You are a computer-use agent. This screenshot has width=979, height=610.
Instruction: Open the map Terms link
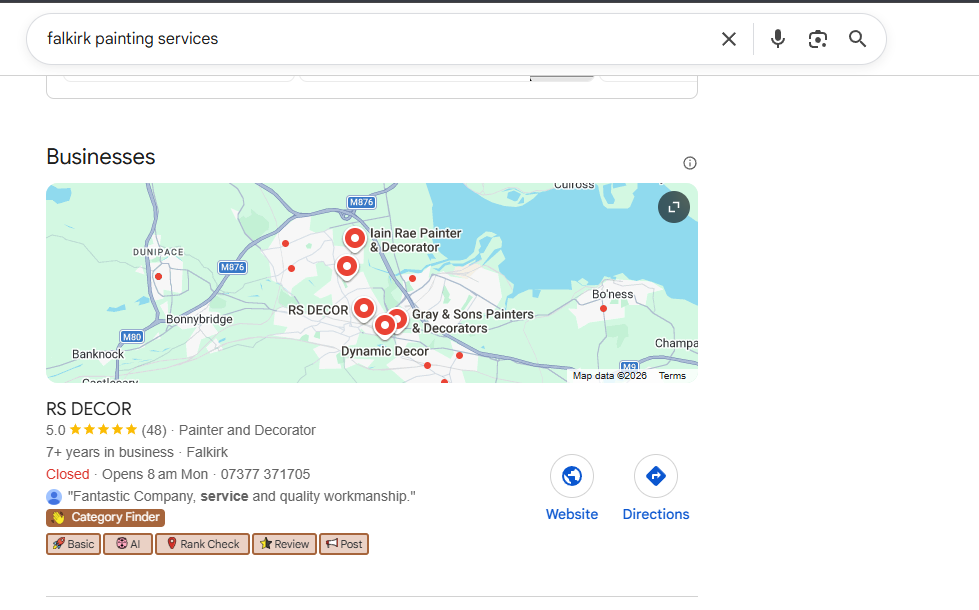click(x=672, y=376)
